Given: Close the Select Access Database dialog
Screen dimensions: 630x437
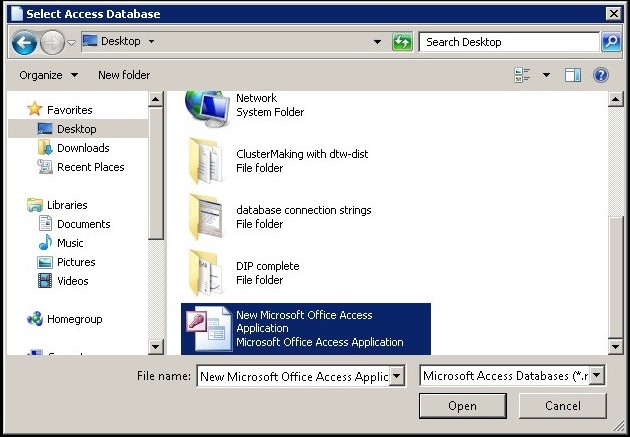Looking at the screenshot, I should pyautogui.click(x=614, y=14).
